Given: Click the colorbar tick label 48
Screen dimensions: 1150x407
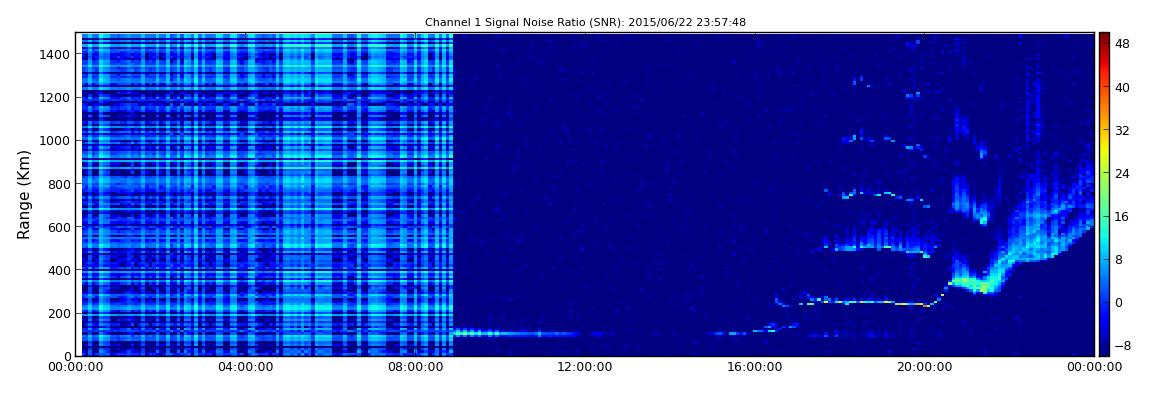Looking at the screenshot, I should coord(1122,44).
